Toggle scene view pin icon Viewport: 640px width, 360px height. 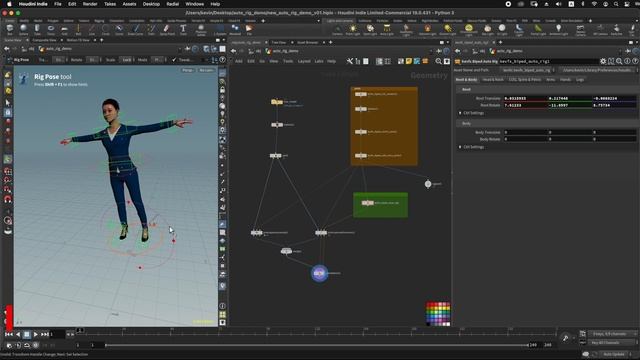pos(187,49)
